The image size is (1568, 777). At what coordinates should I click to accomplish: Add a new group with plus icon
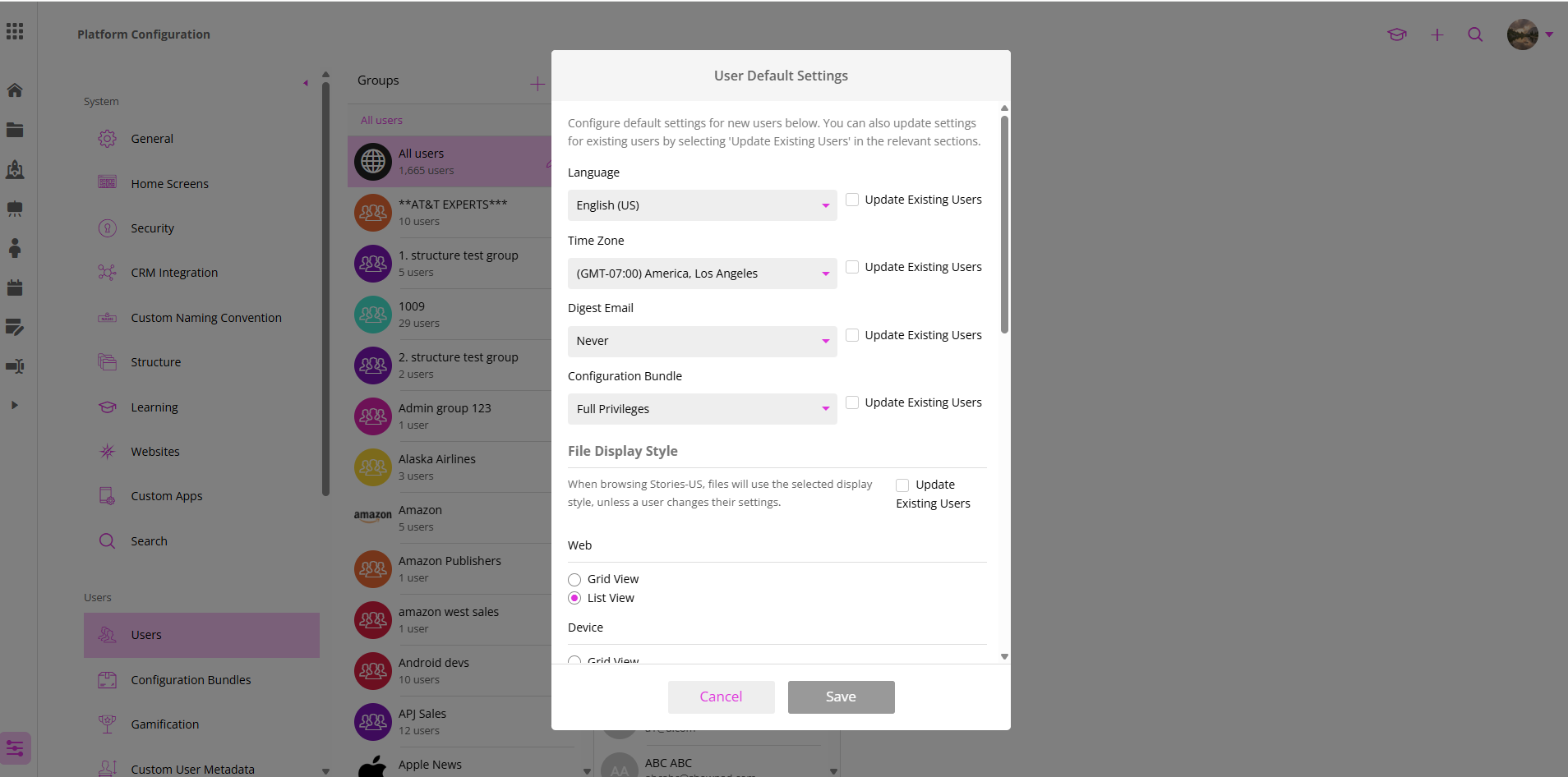537,84
